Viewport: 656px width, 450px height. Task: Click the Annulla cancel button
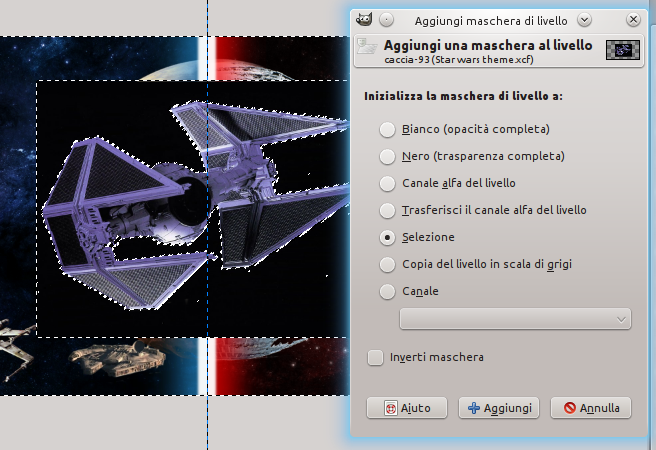click(x=591, y=408)
